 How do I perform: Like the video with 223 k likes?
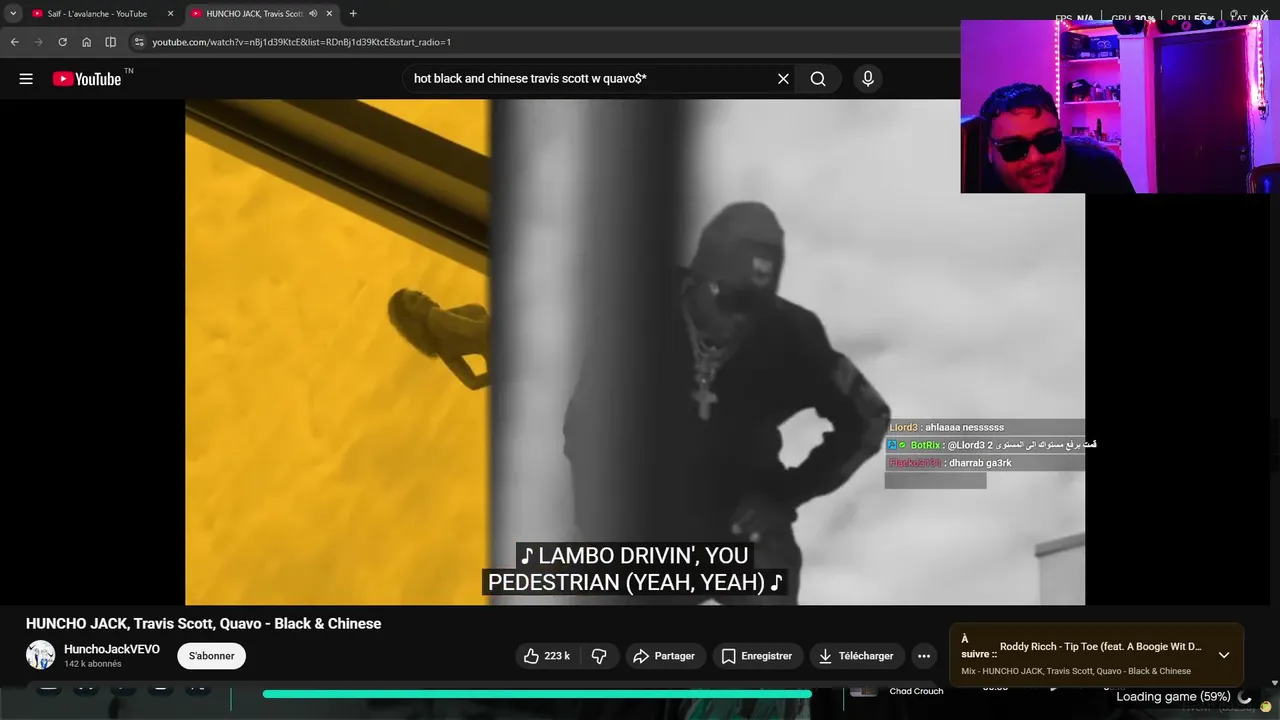coord(546,656)
